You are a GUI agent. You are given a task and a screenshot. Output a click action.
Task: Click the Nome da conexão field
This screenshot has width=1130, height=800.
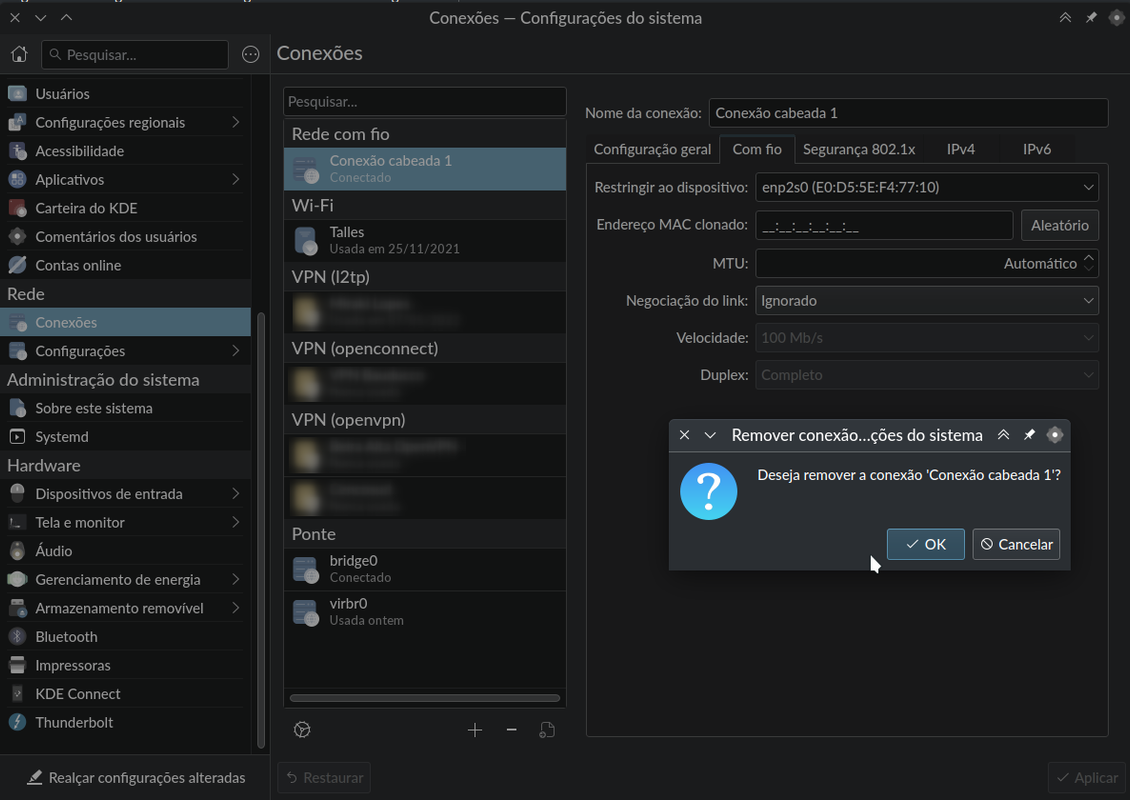coord(908,113)
